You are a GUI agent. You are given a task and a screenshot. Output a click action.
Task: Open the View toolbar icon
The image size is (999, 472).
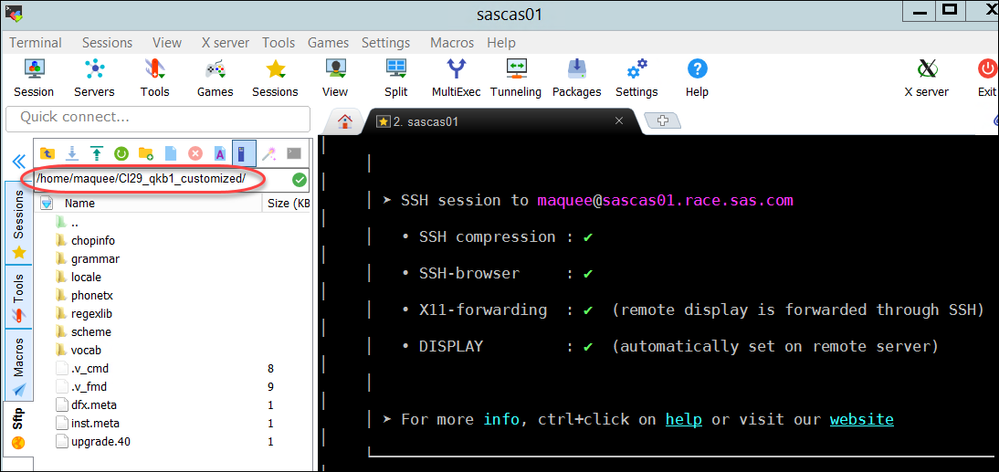tap(335, 78)
